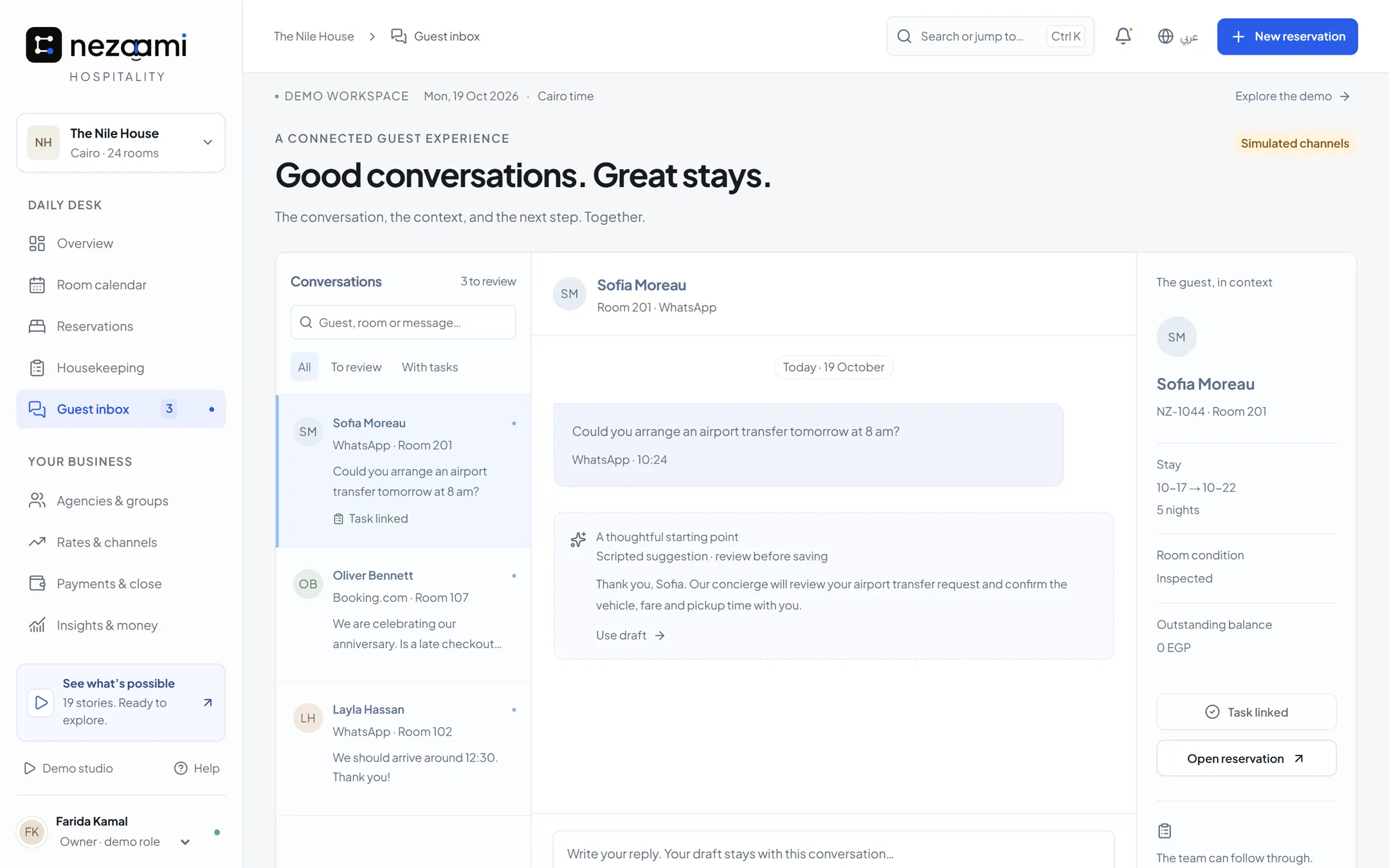Click the play icon in See what's possible
1389x868 pixels.
[x=41, y=702]
